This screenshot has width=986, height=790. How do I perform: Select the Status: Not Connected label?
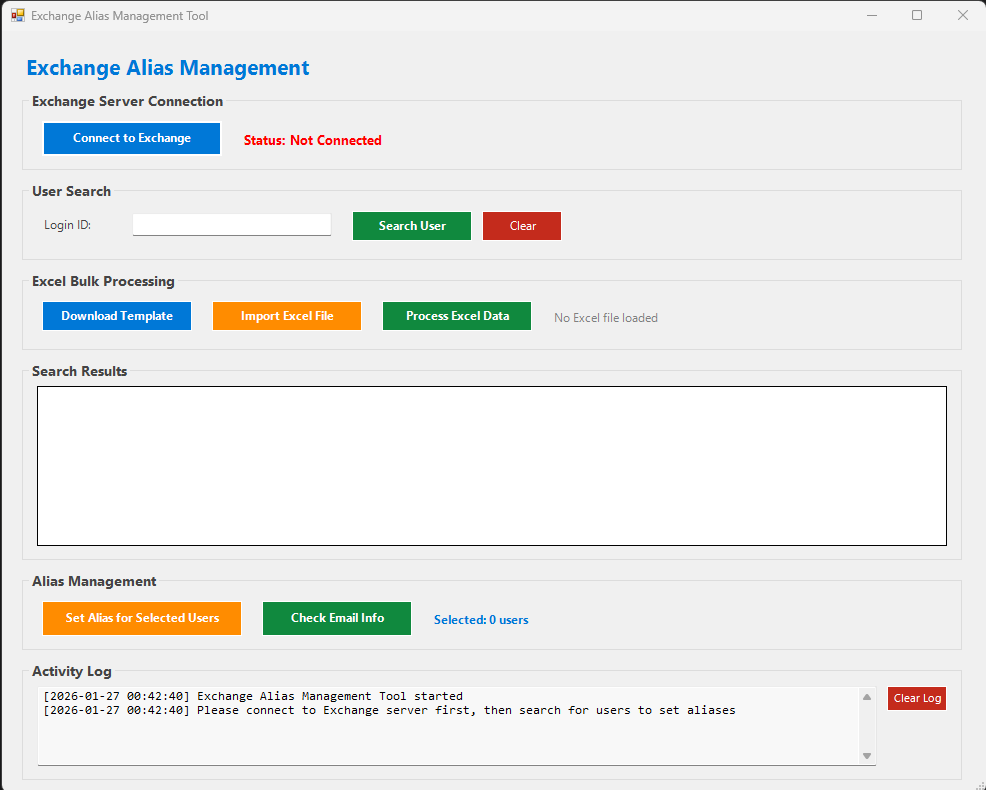point(312,140)
